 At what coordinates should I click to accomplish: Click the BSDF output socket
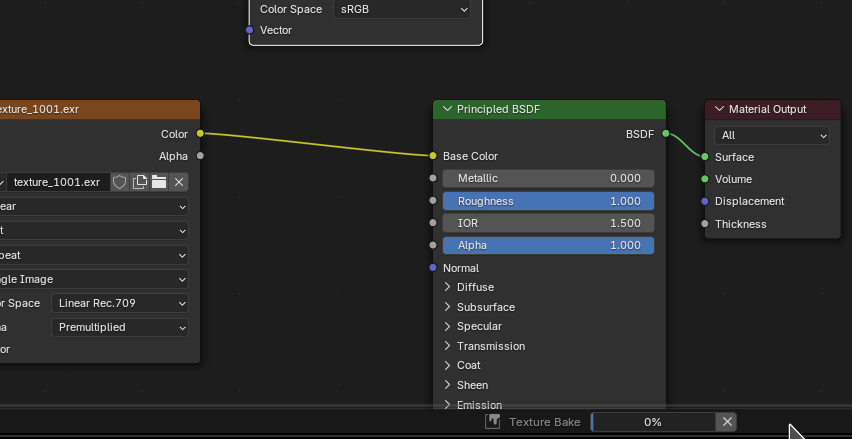pyautogui.click(x=666, y=133)
